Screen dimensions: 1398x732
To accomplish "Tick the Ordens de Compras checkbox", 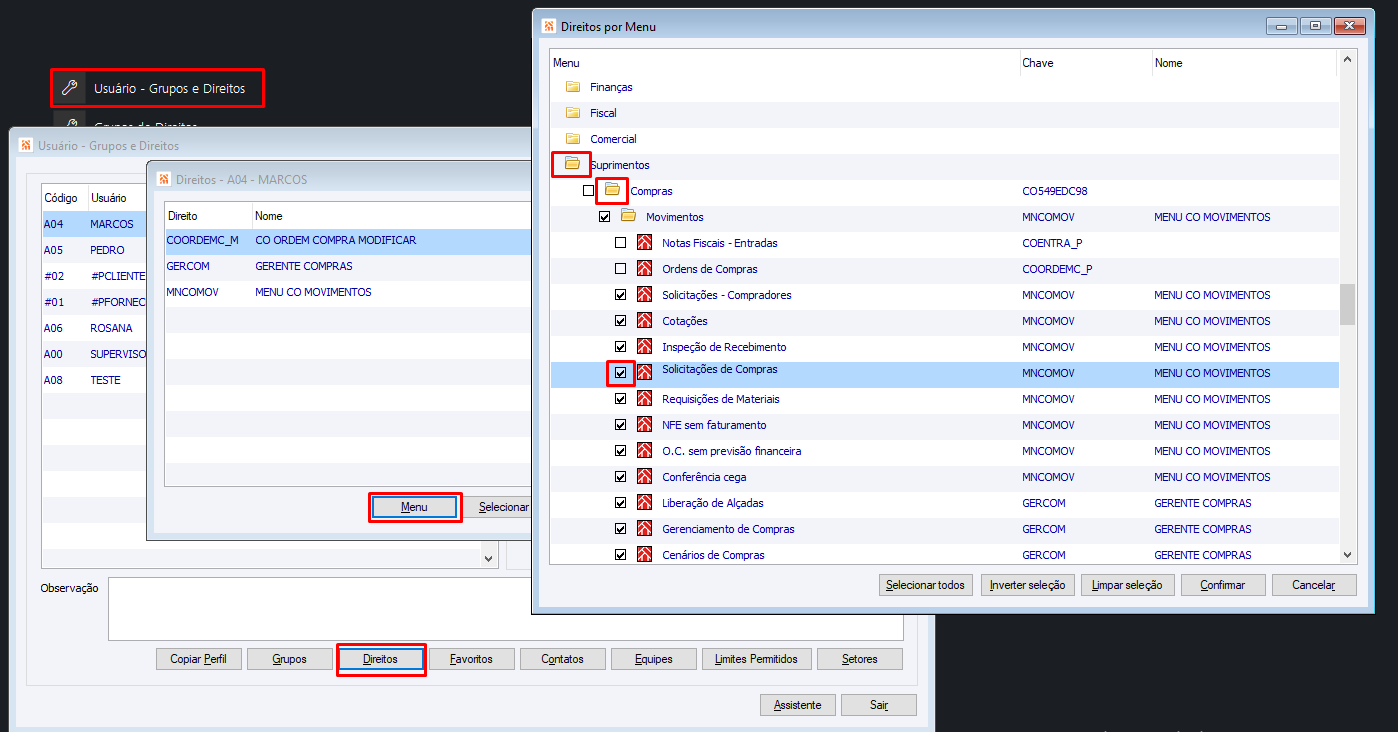I will click(x=620, y=269).
